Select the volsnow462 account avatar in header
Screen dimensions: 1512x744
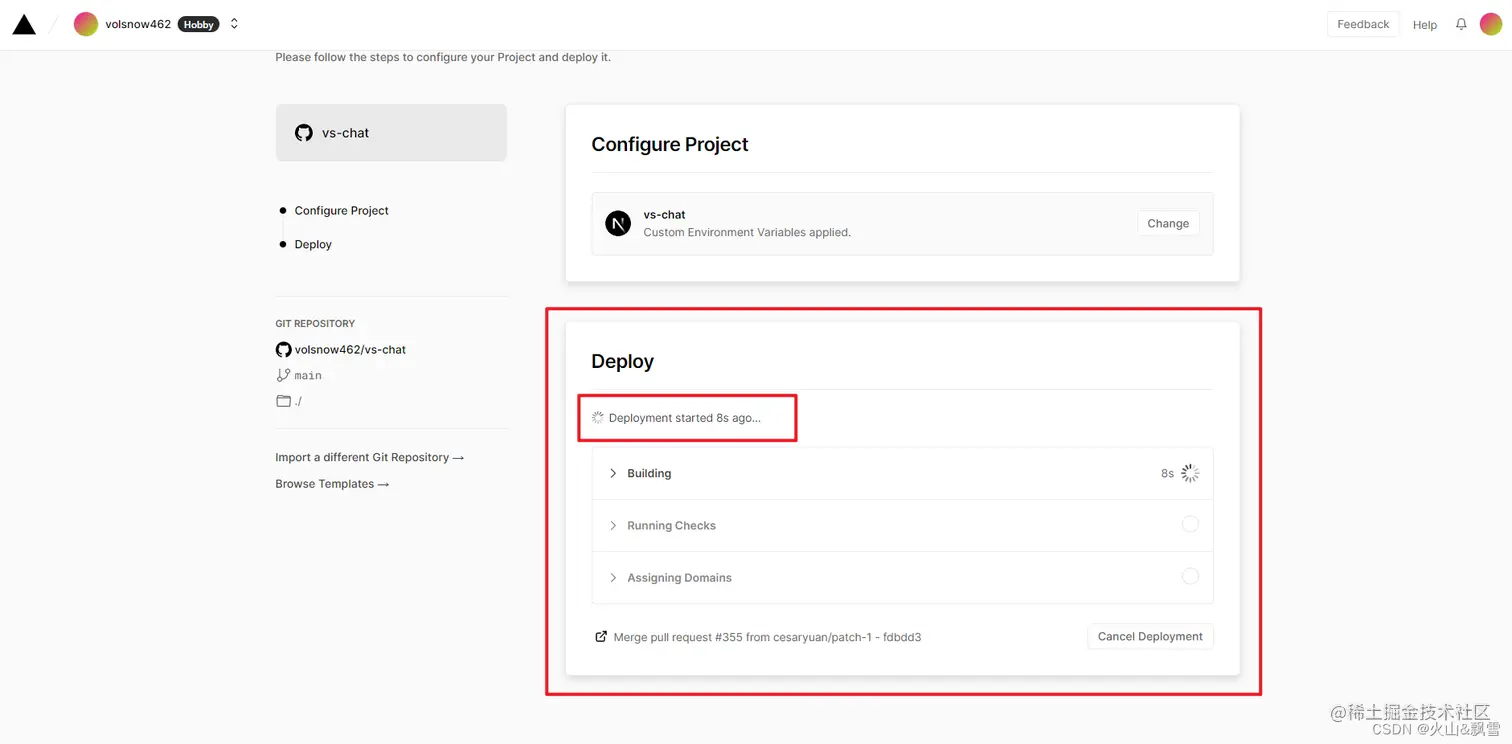pos(86,24)
